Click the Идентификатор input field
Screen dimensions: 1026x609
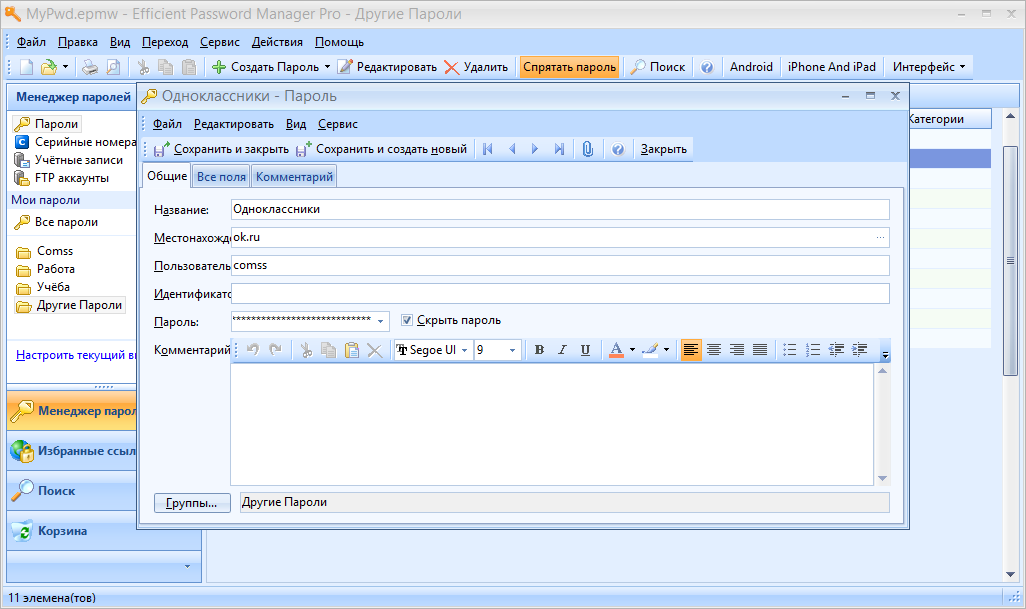click(560, 294)
